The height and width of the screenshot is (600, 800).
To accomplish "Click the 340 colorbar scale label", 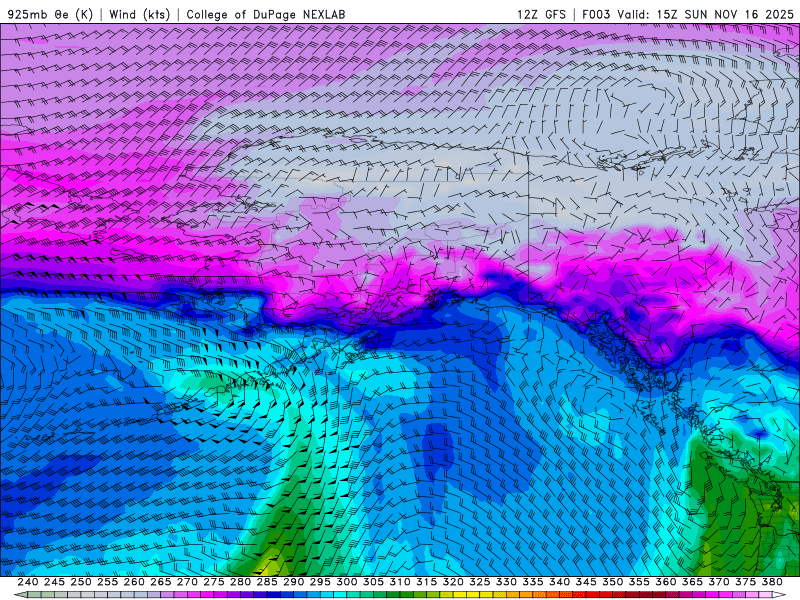I will (x=559, y=582).
